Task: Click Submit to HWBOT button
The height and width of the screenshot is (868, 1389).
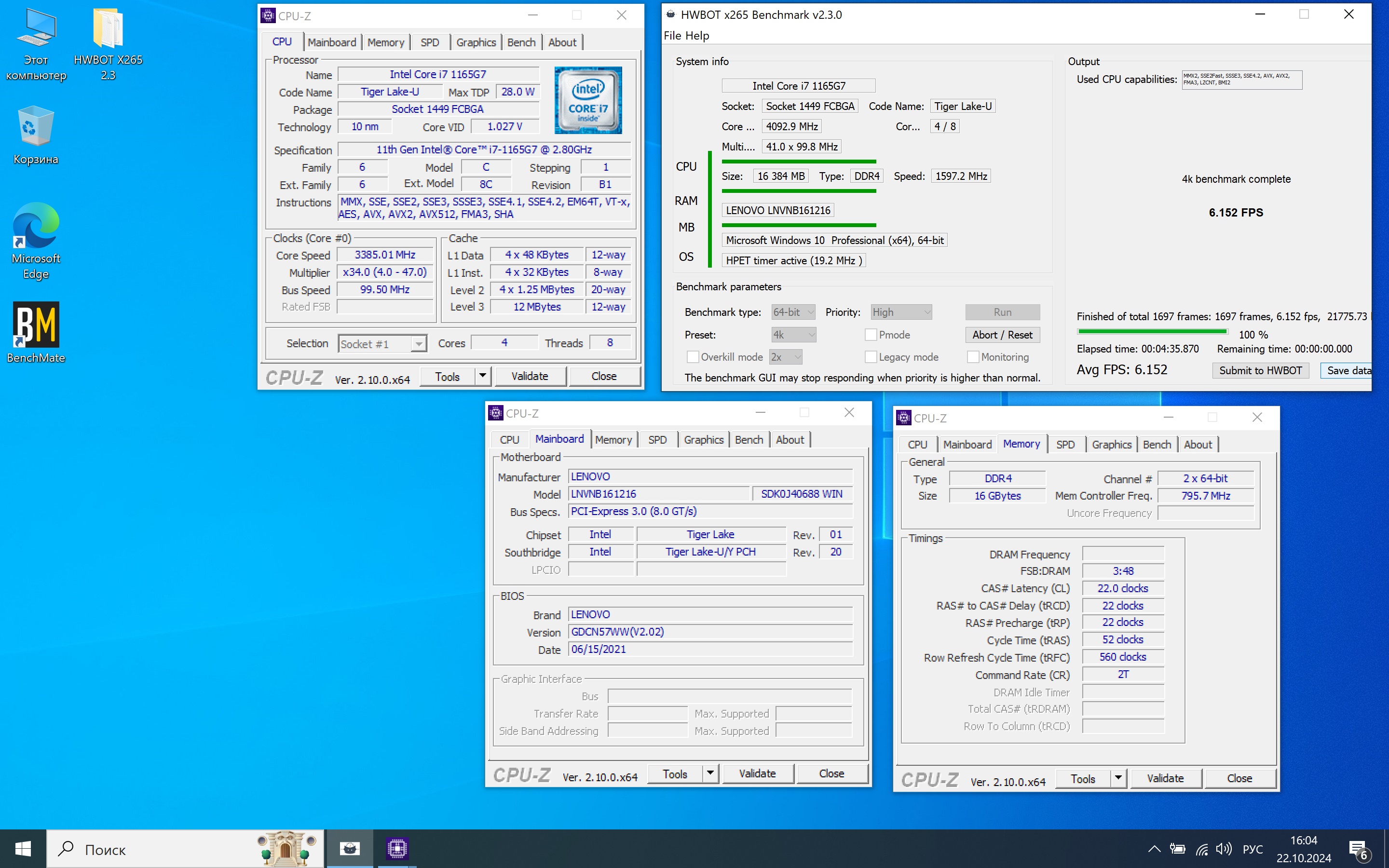Action: pyautogui.click(x=1260, y=370)
